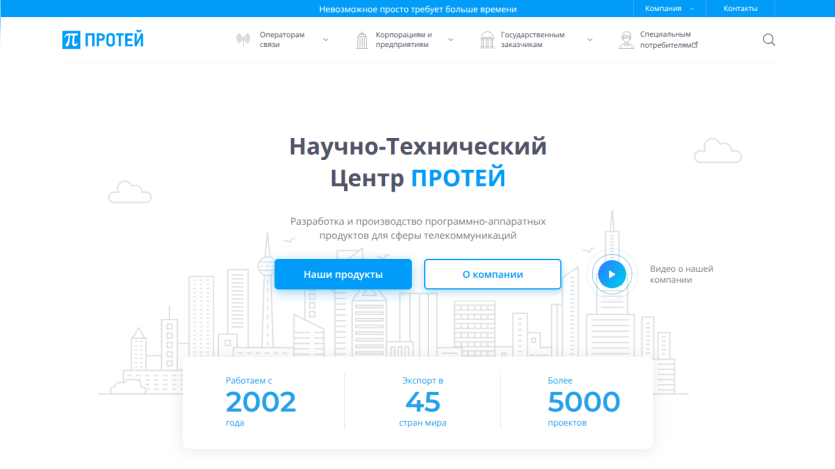Click the Видео о нашей компании label
835x469 pixels.
tap(681, 274)
